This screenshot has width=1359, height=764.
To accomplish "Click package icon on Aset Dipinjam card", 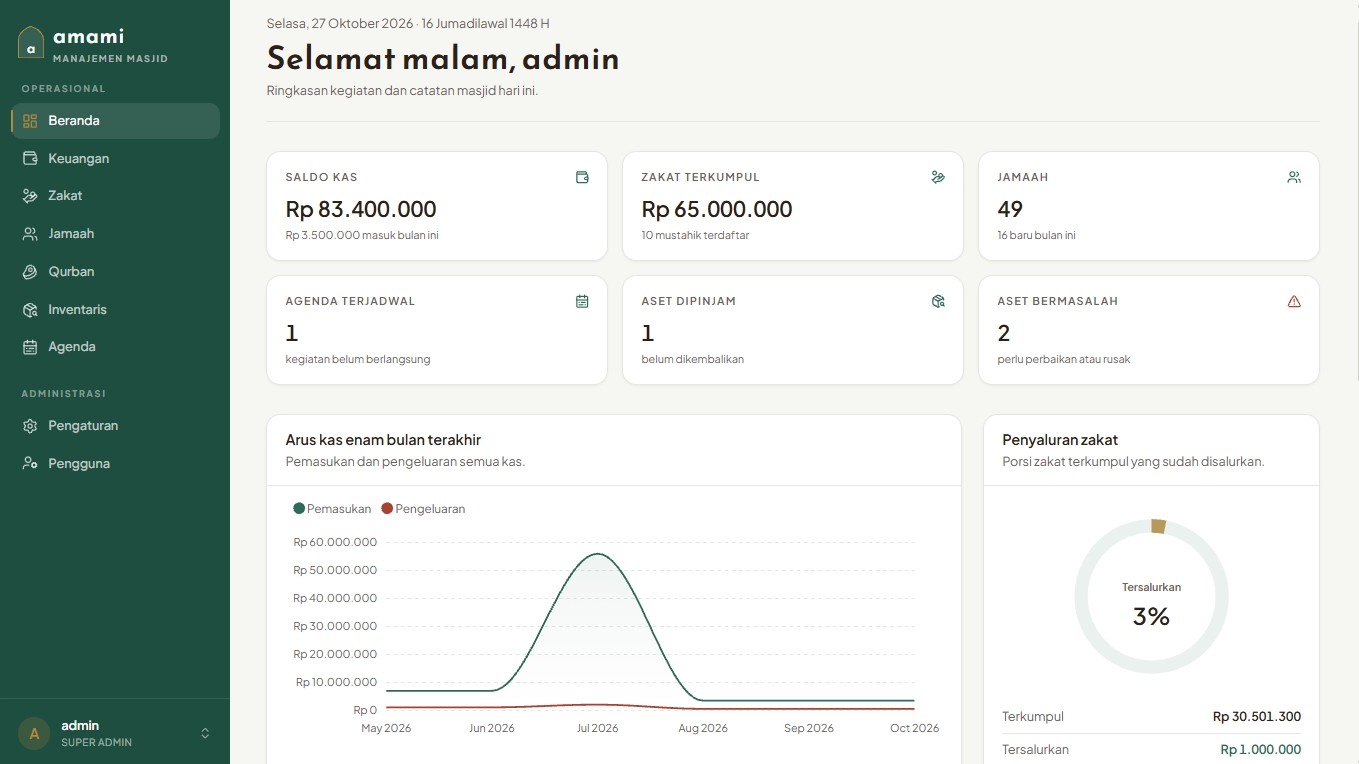I will point(938,301).
